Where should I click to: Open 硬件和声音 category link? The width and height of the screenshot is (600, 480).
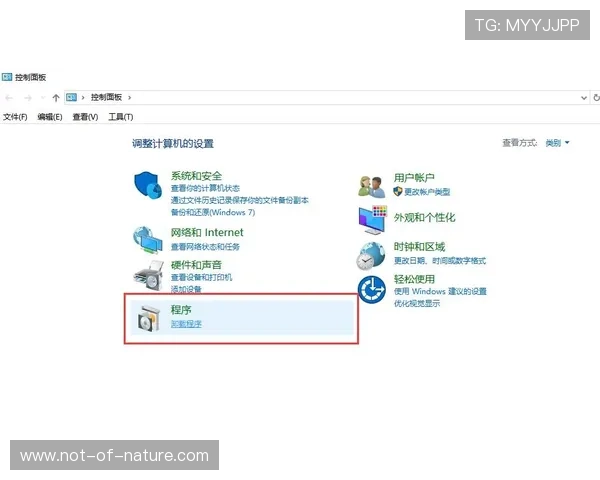[x=196, y=265]
